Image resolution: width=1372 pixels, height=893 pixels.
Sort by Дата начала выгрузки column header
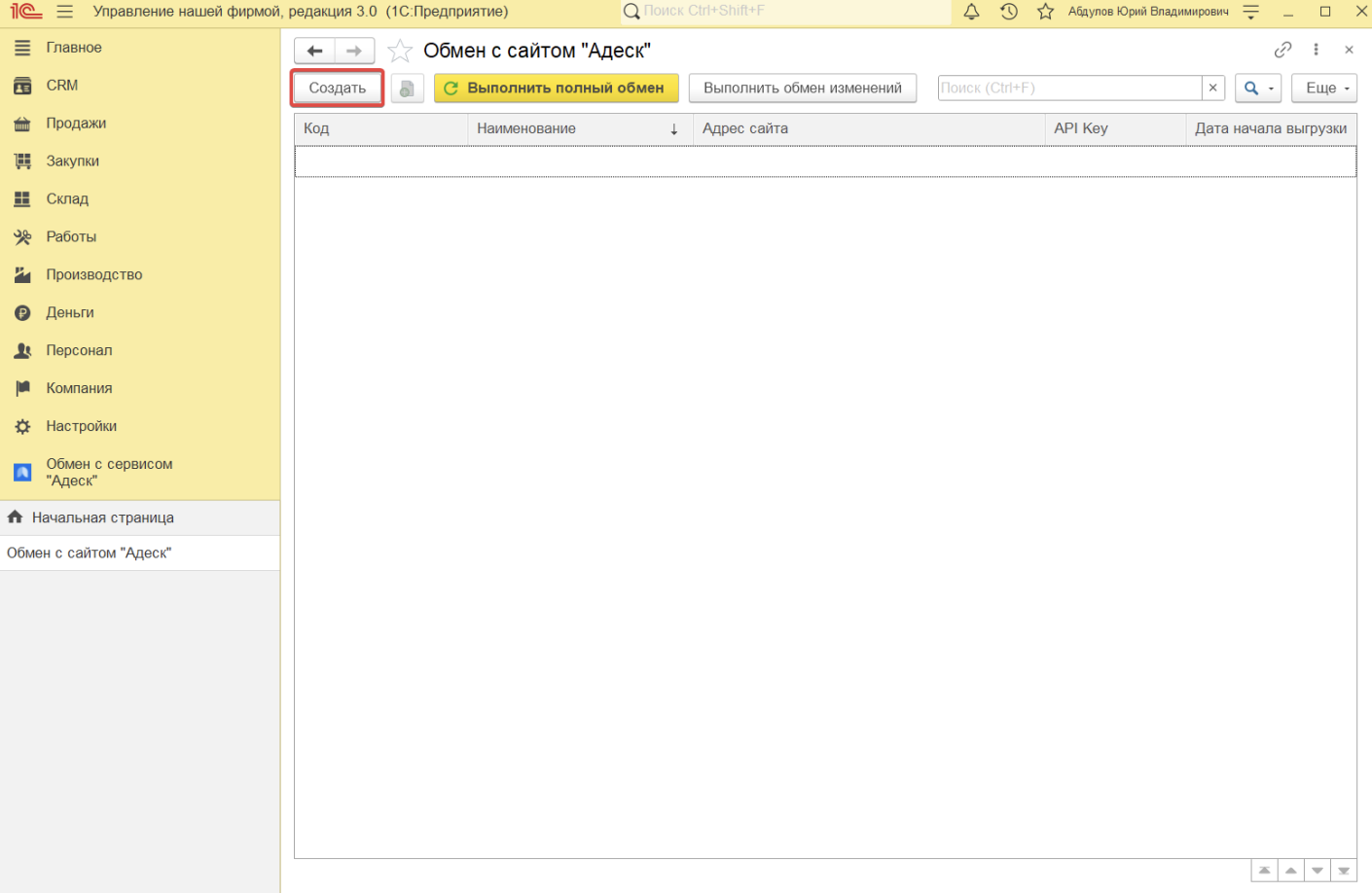pos(1271,129)
